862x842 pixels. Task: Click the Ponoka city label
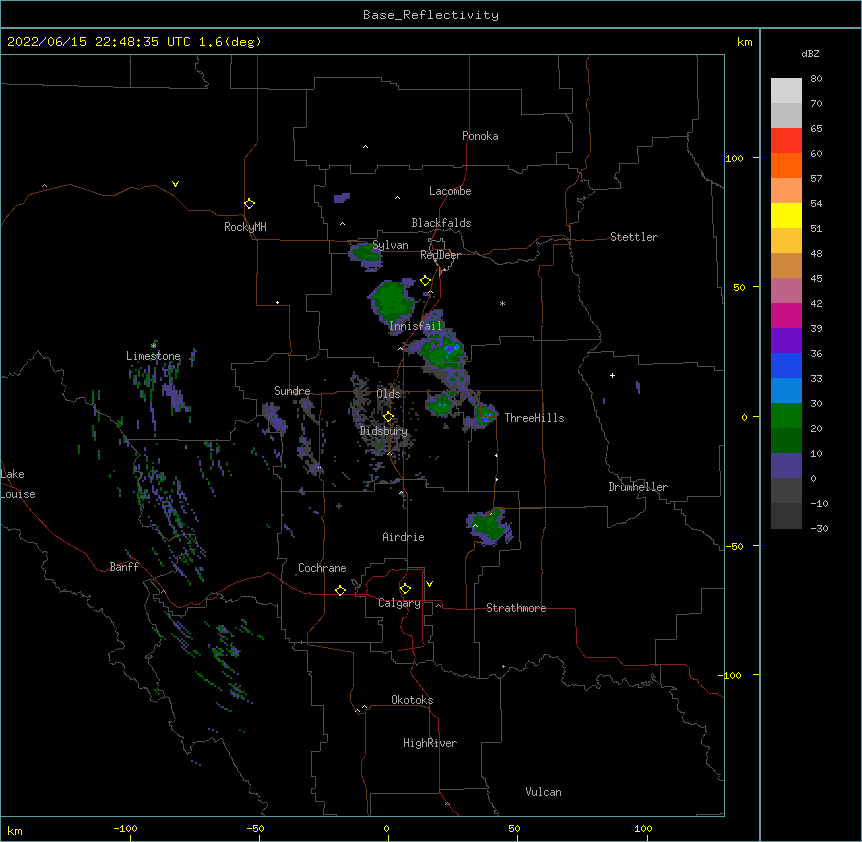click(x=480, y=136)
